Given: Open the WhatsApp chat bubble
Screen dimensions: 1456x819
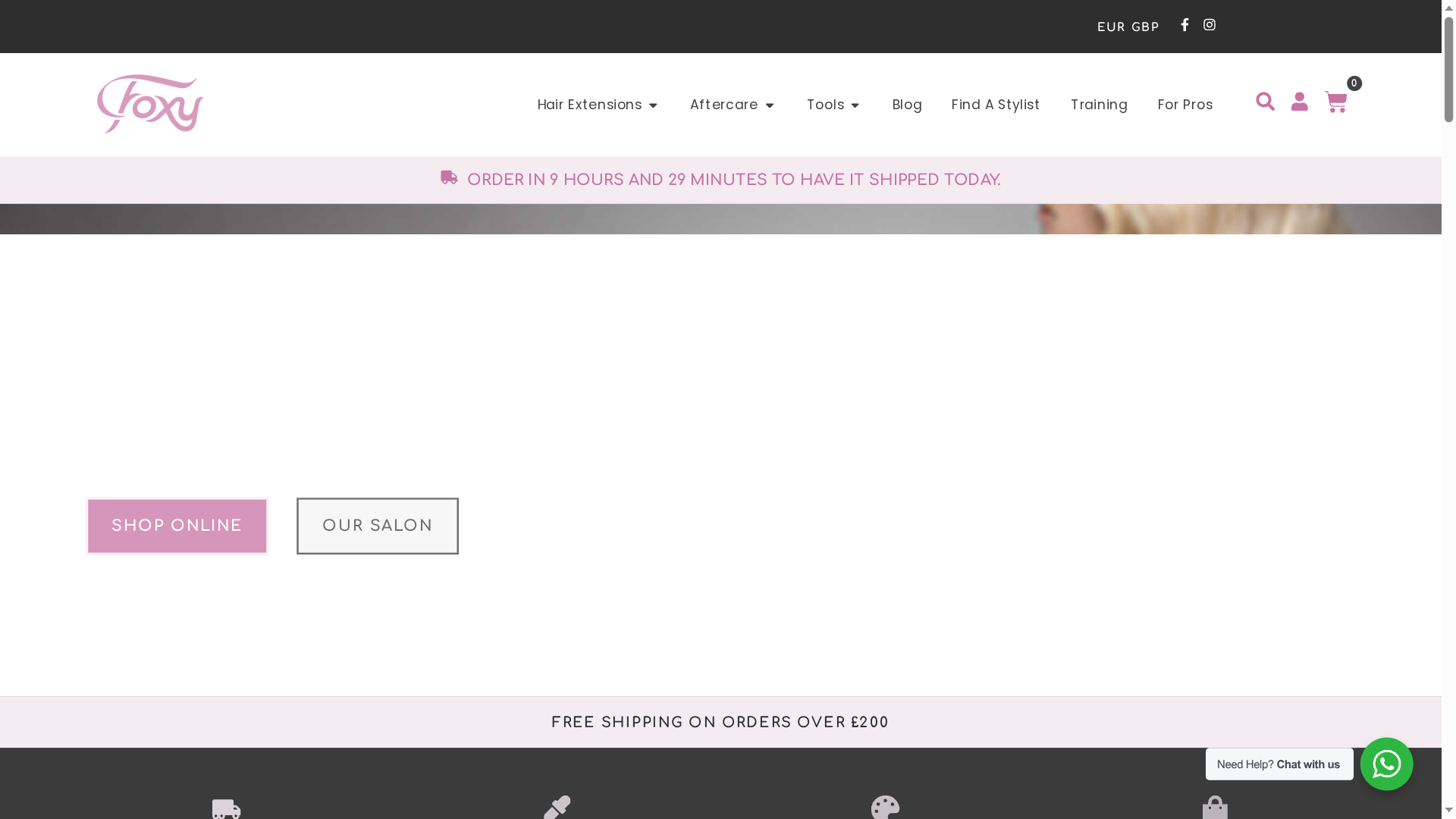Looking at the screenshot, I should [1386, 764].
